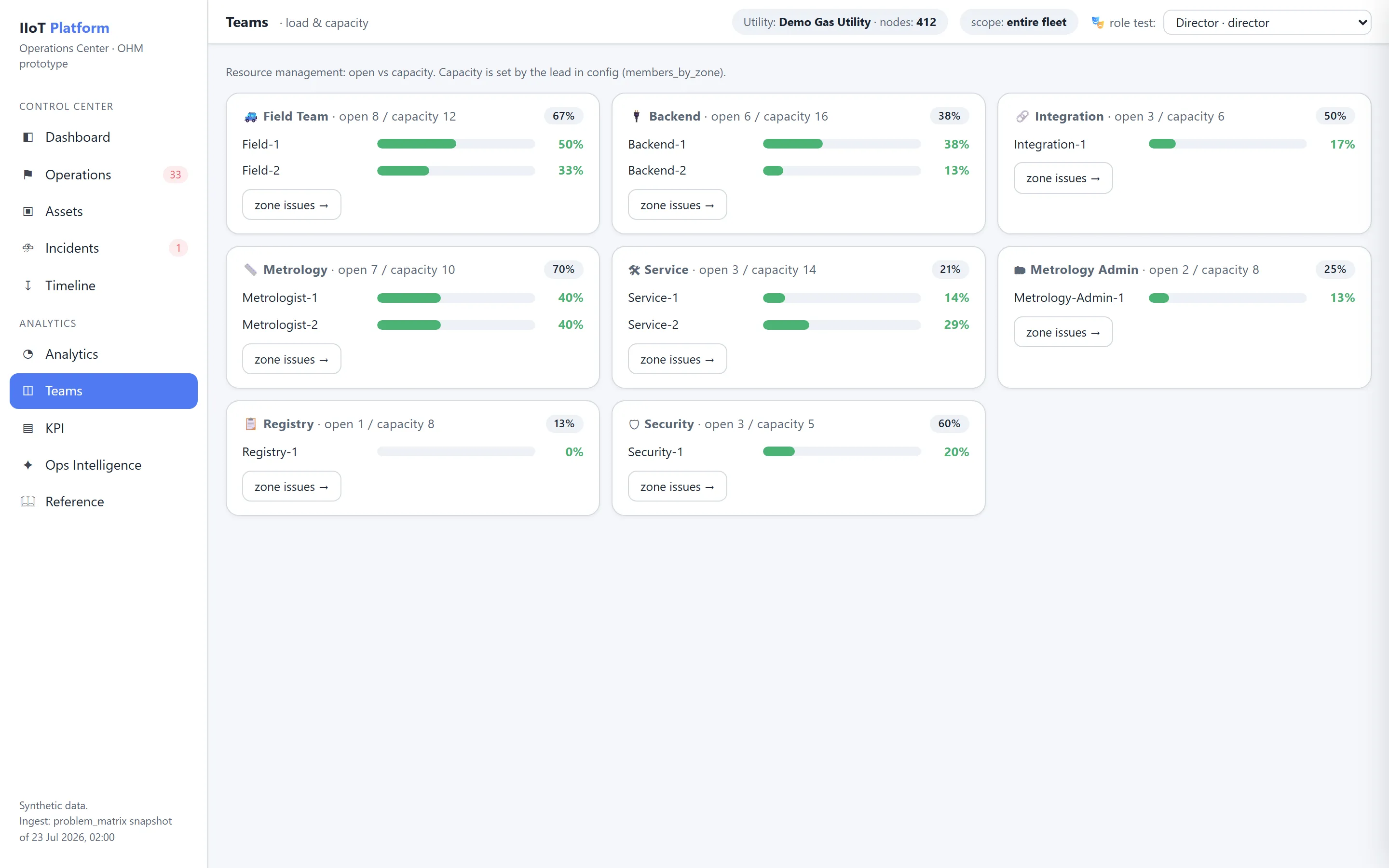Image resolution: width=1389 pixels, height=868 pixels.
Task: Open zone issues for Registry
Action: pyautogui.click(x=292, y=487)
